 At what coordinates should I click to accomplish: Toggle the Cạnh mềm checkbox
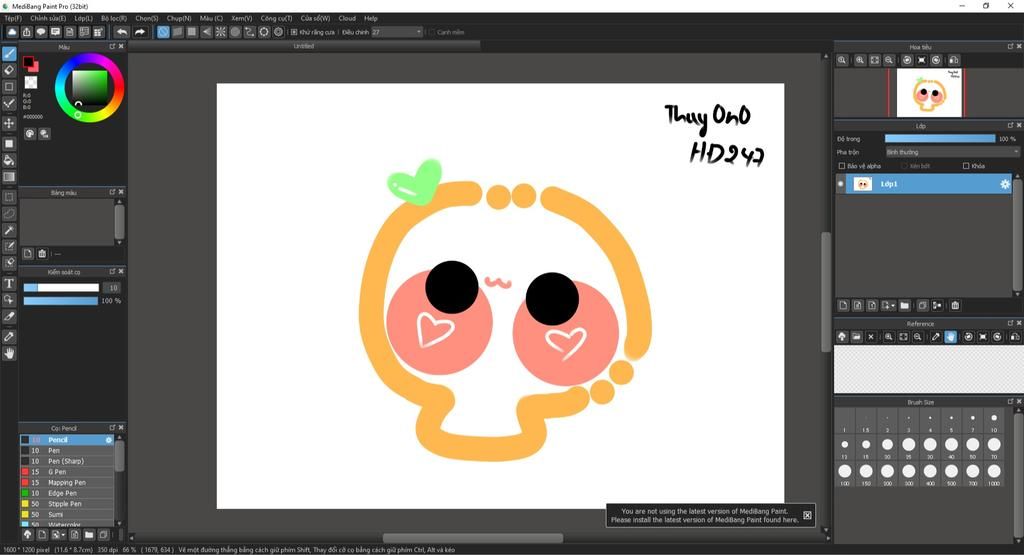point(431,32)
